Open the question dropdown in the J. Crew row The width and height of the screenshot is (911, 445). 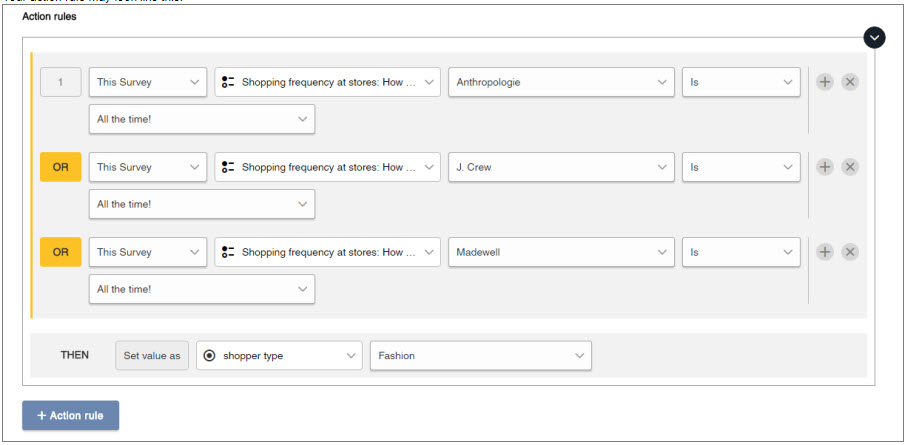[x=328, y=167]
